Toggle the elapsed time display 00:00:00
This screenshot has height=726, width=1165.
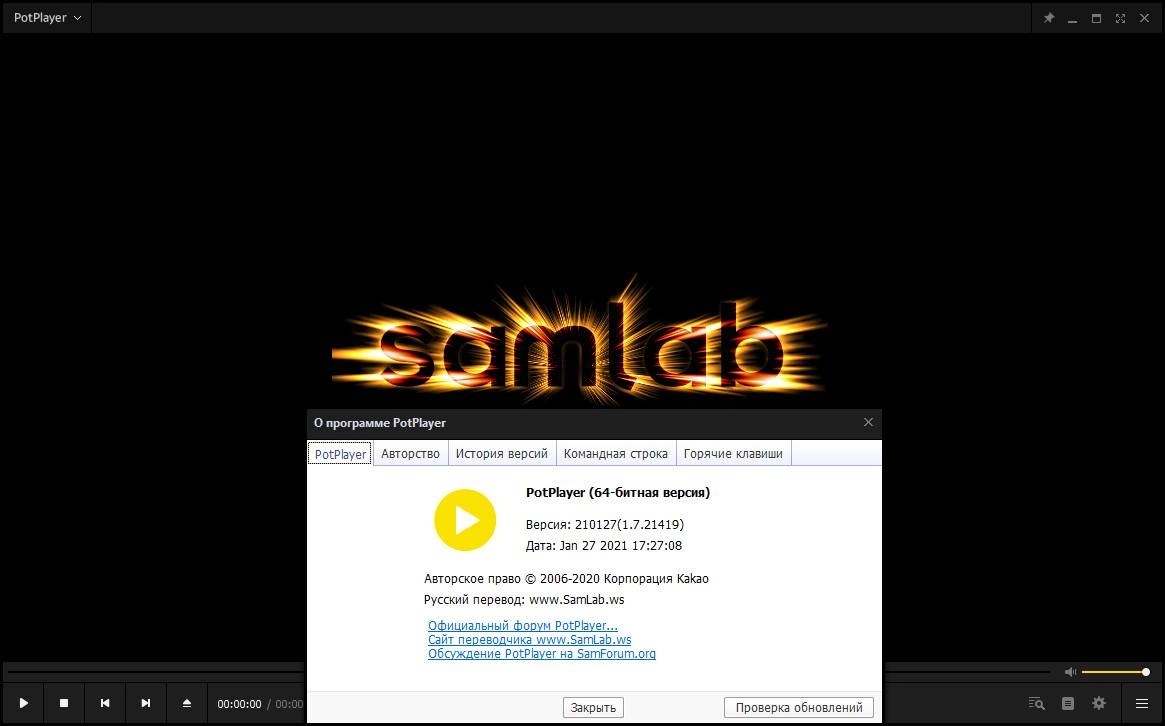point(239,704)
